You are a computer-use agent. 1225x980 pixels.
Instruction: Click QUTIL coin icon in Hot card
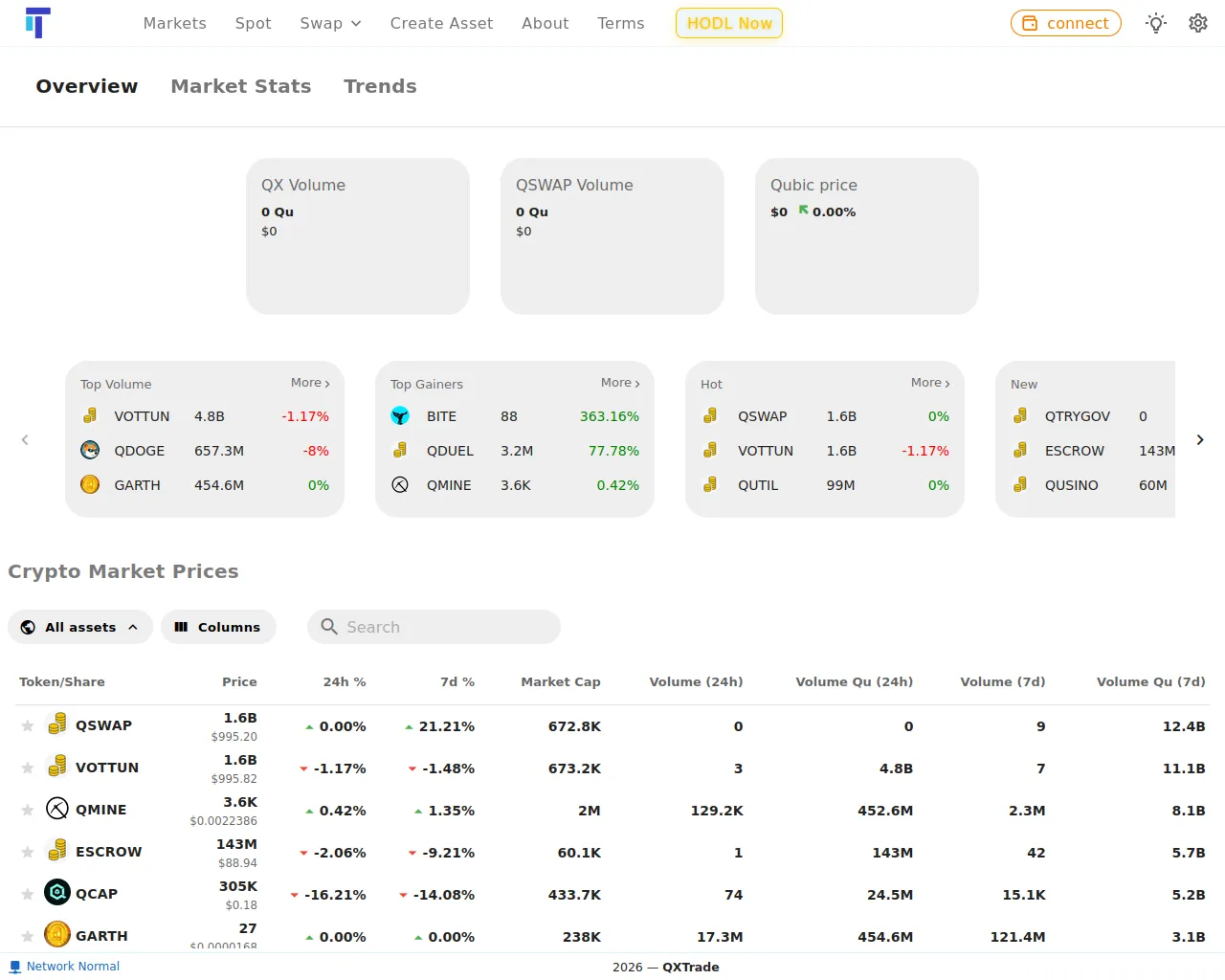pos(710,485)
